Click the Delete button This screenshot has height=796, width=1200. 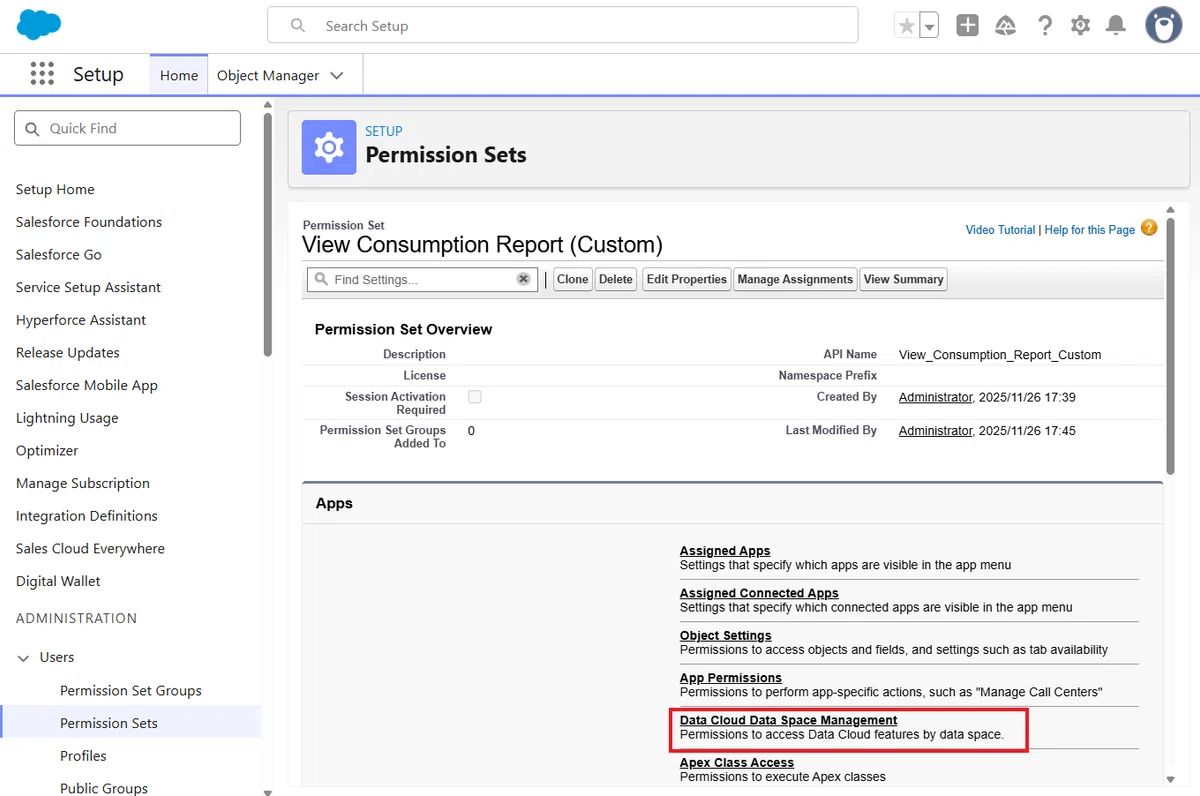[616, 279]
